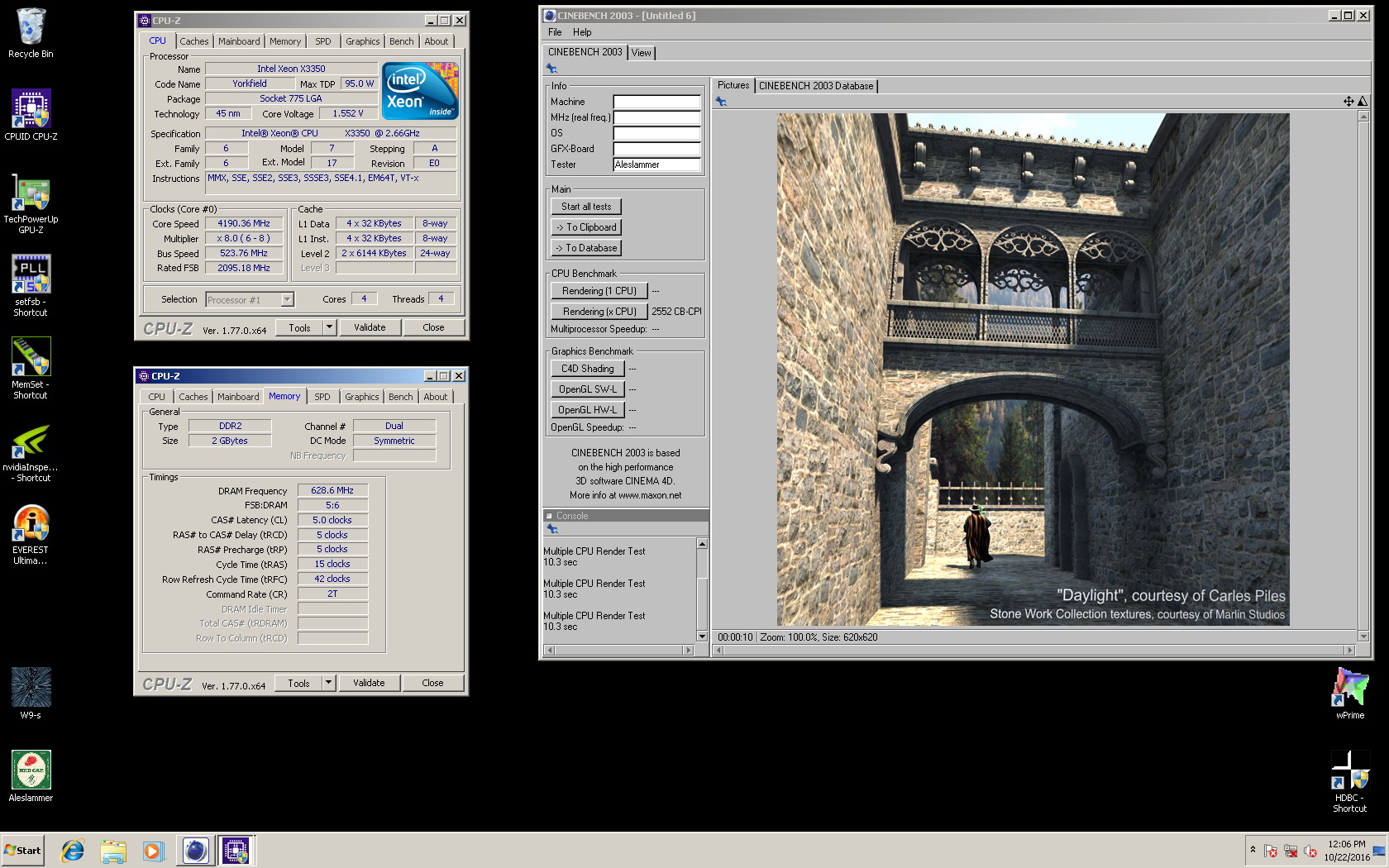1389x868 pixels.
Task: Open the CINEBENCH 2003 Database tab
Action: 816,86
